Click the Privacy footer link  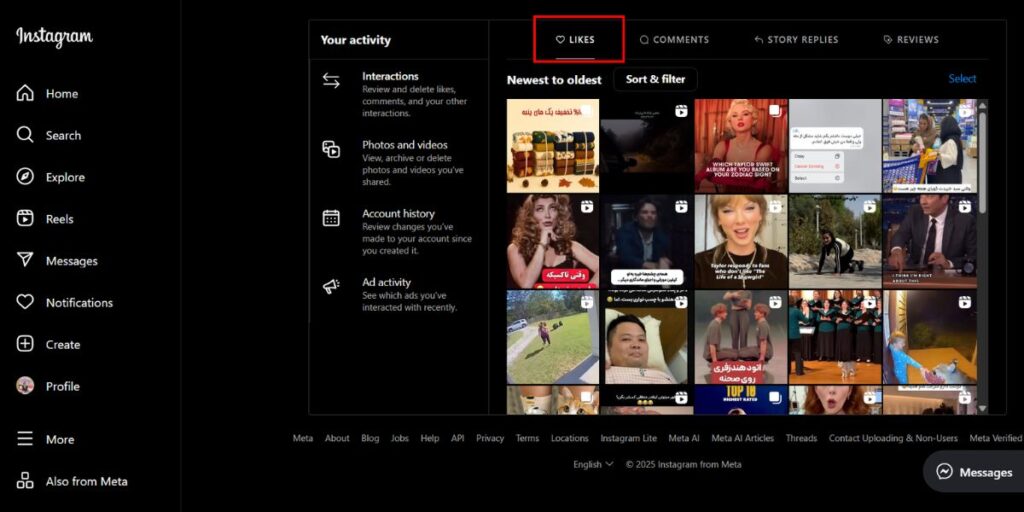(490, 438)
